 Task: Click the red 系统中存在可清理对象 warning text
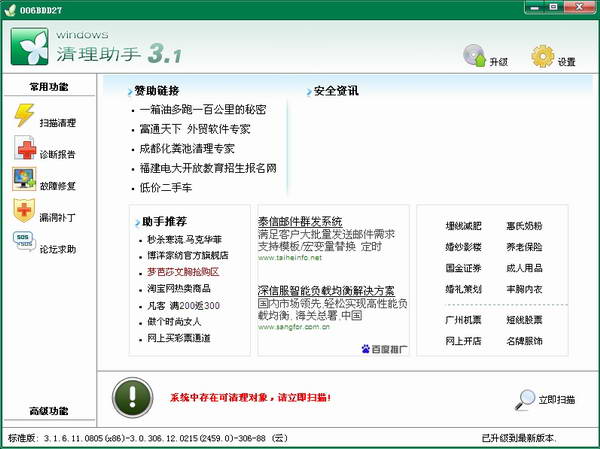pos(250,398)
